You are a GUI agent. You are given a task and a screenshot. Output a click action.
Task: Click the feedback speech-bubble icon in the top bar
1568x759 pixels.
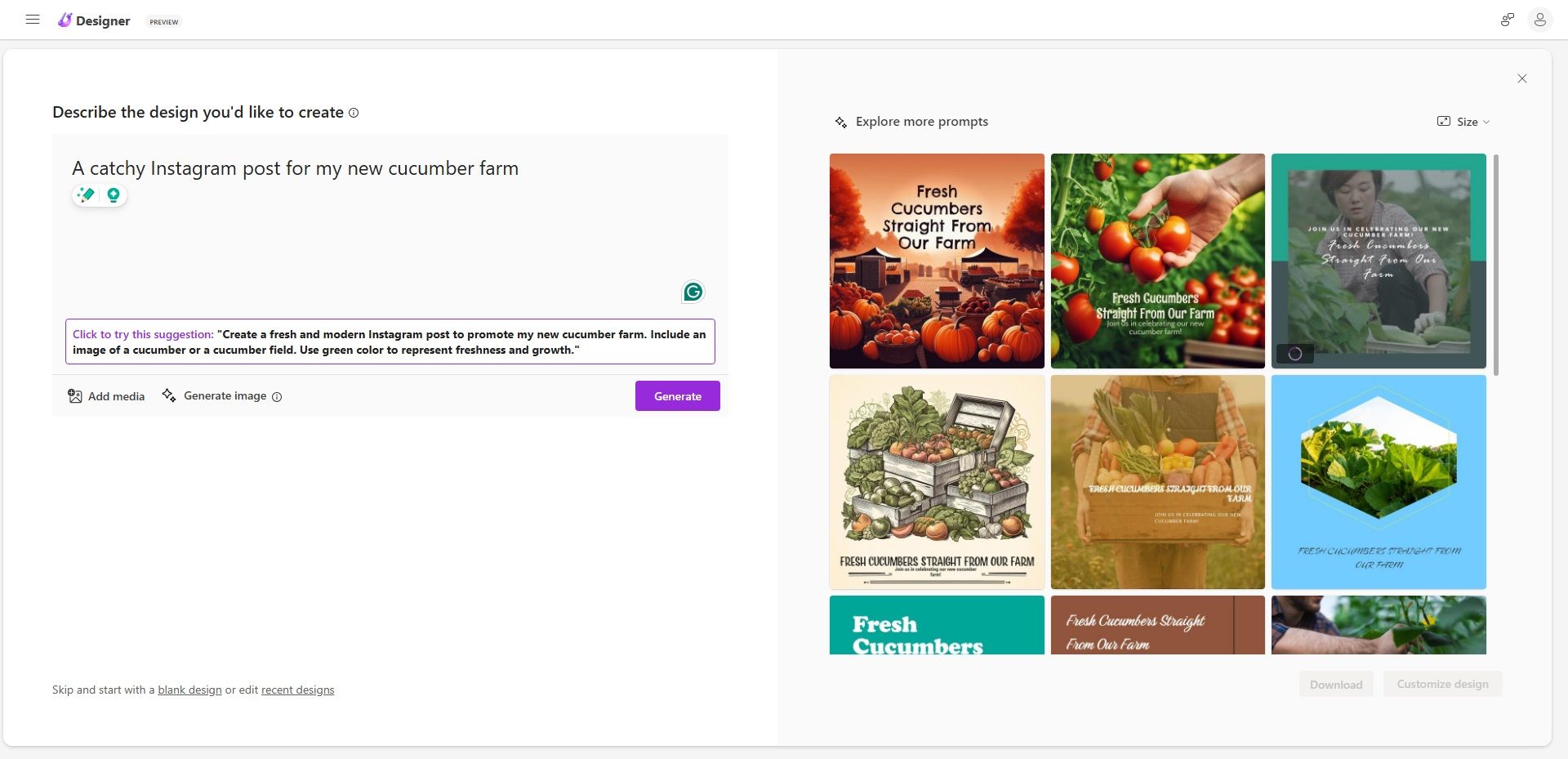[x=1507, y=20]
